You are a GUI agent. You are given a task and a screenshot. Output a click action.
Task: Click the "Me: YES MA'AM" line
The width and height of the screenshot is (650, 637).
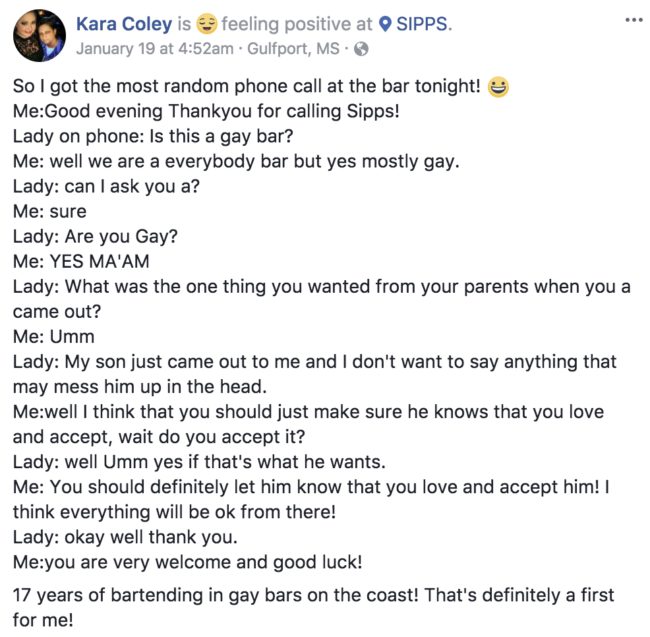click(78, 262)
